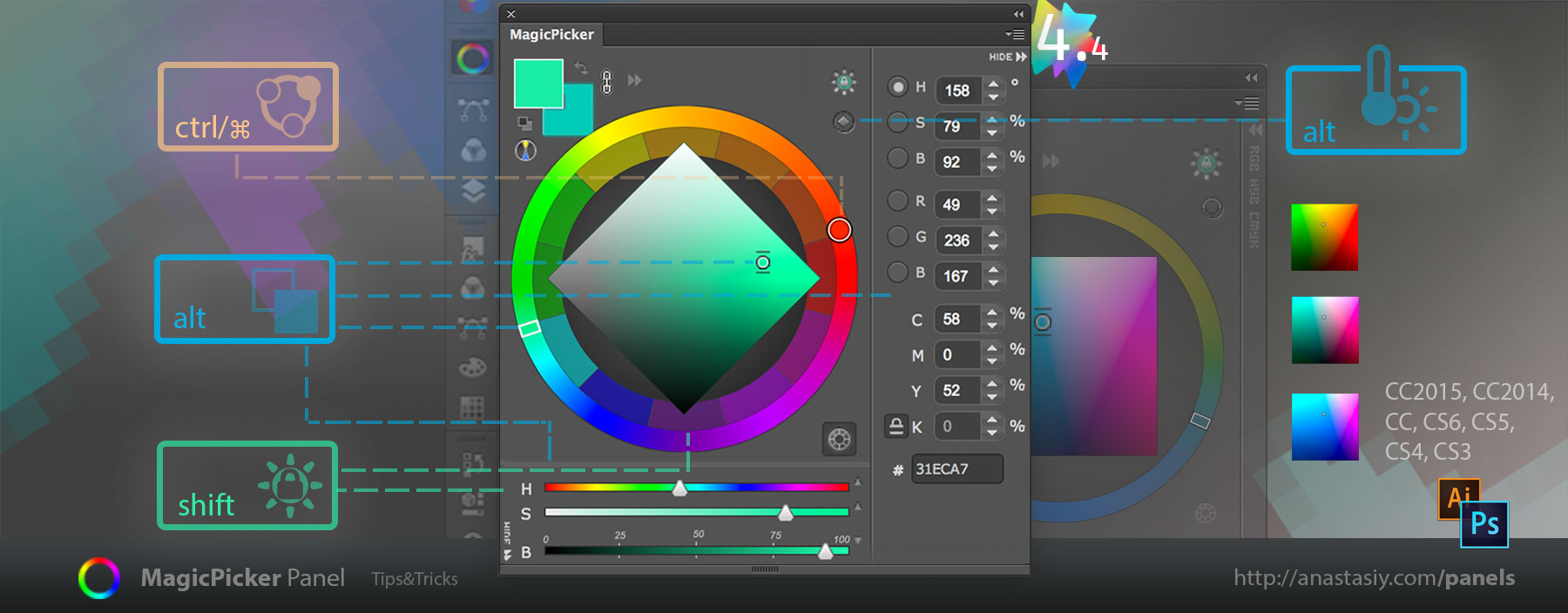This screenshot has height=613, width=1568.
Task: Open the MagicPicker panel flyout menu
Action: pyautogui.click(x=1015, y=35)
